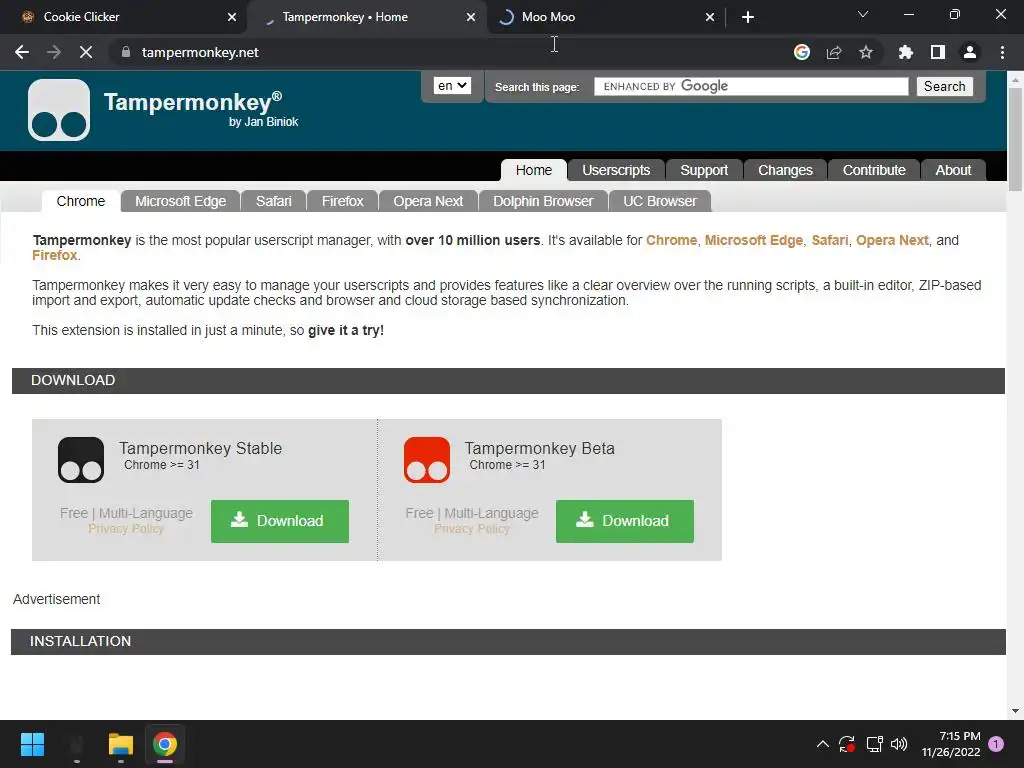Open the Changes navigation tab
The height and width of the screenshot is (768, 1024).
[x=785, y=170]
